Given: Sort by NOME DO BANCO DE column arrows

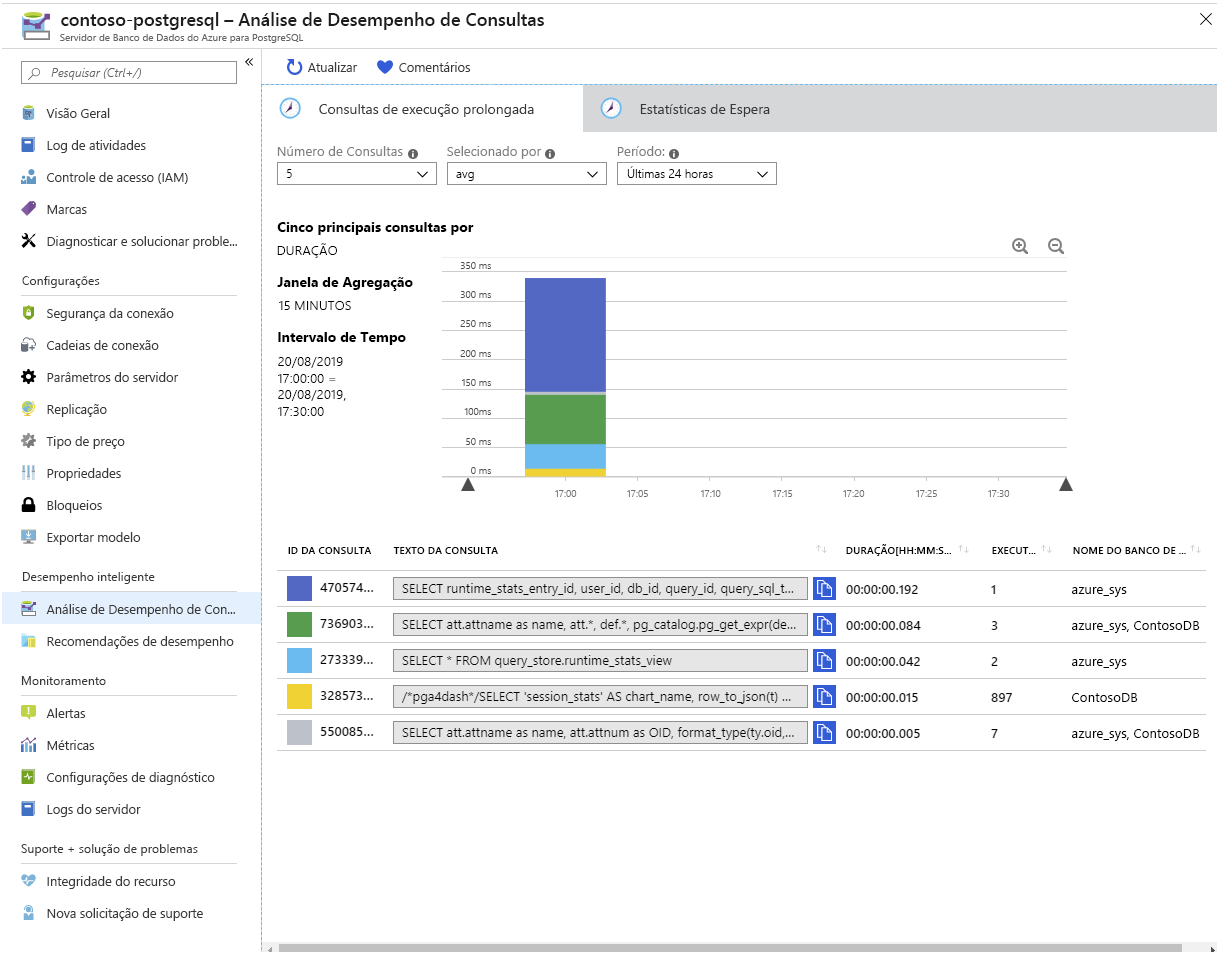Looking at the screenshot, I should pyautogui.click(x=1195, y=550).
